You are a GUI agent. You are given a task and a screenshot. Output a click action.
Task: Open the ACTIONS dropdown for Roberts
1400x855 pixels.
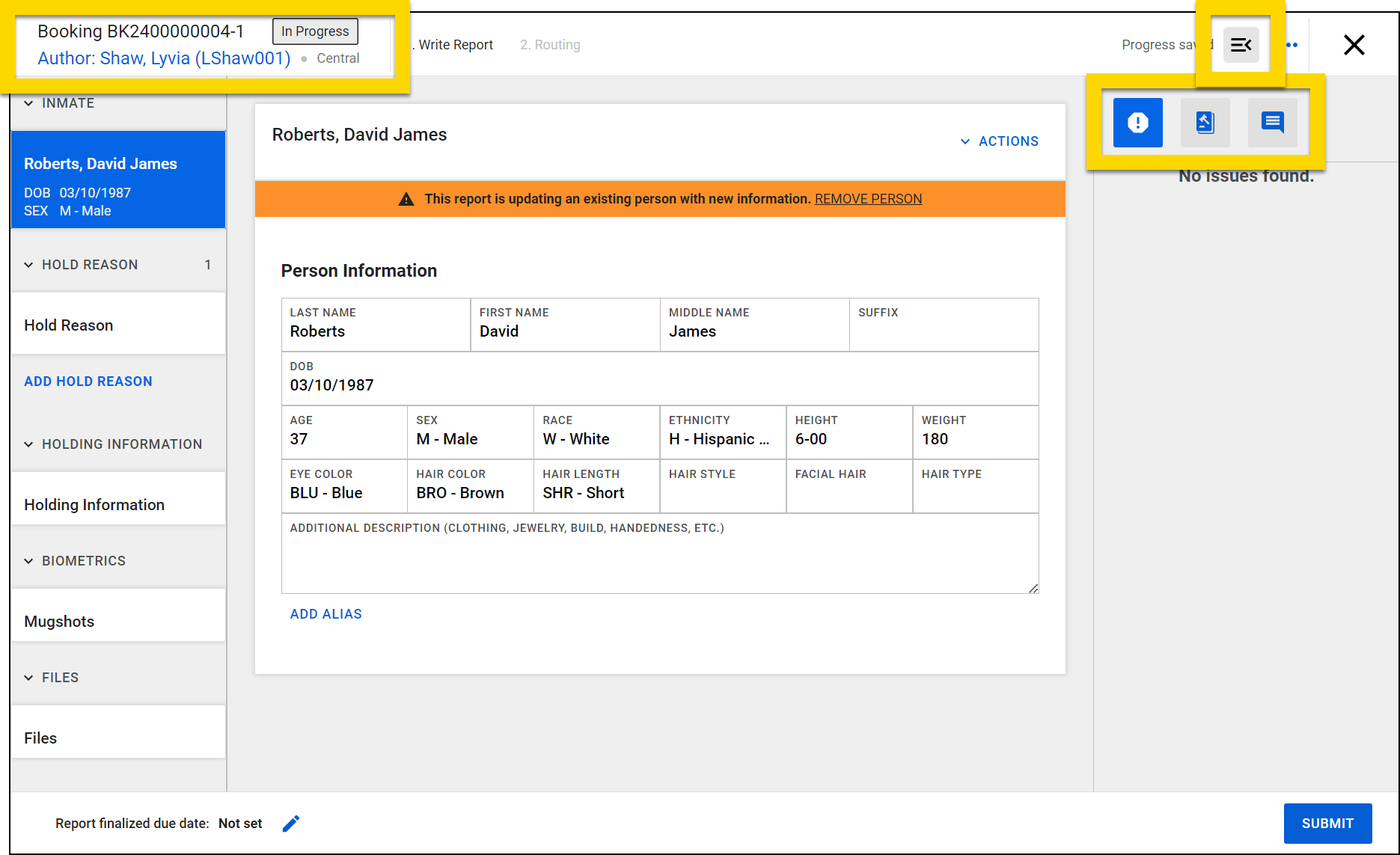[999, 141]
